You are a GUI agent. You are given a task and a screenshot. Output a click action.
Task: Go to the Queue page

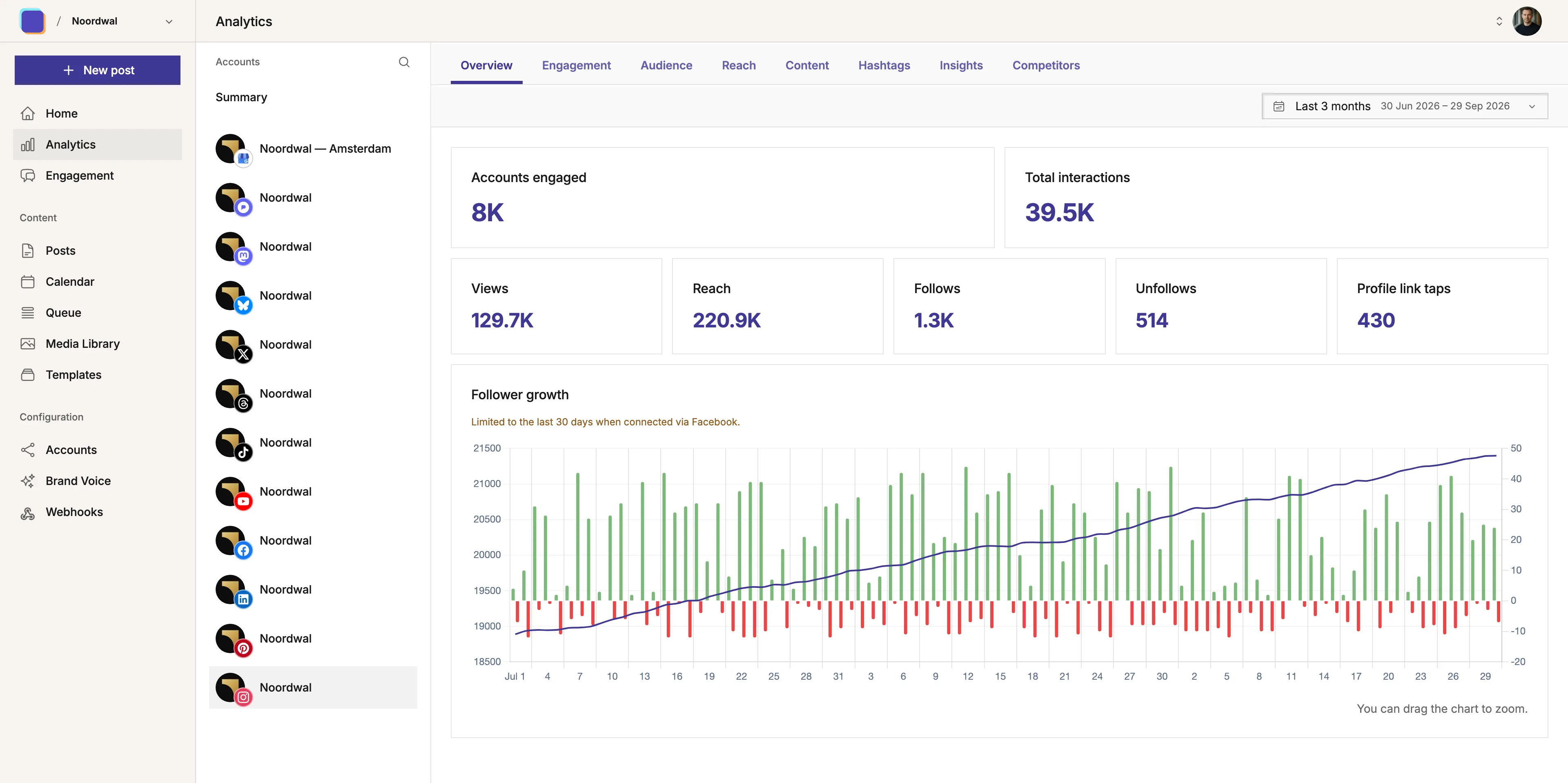[98, 312]
